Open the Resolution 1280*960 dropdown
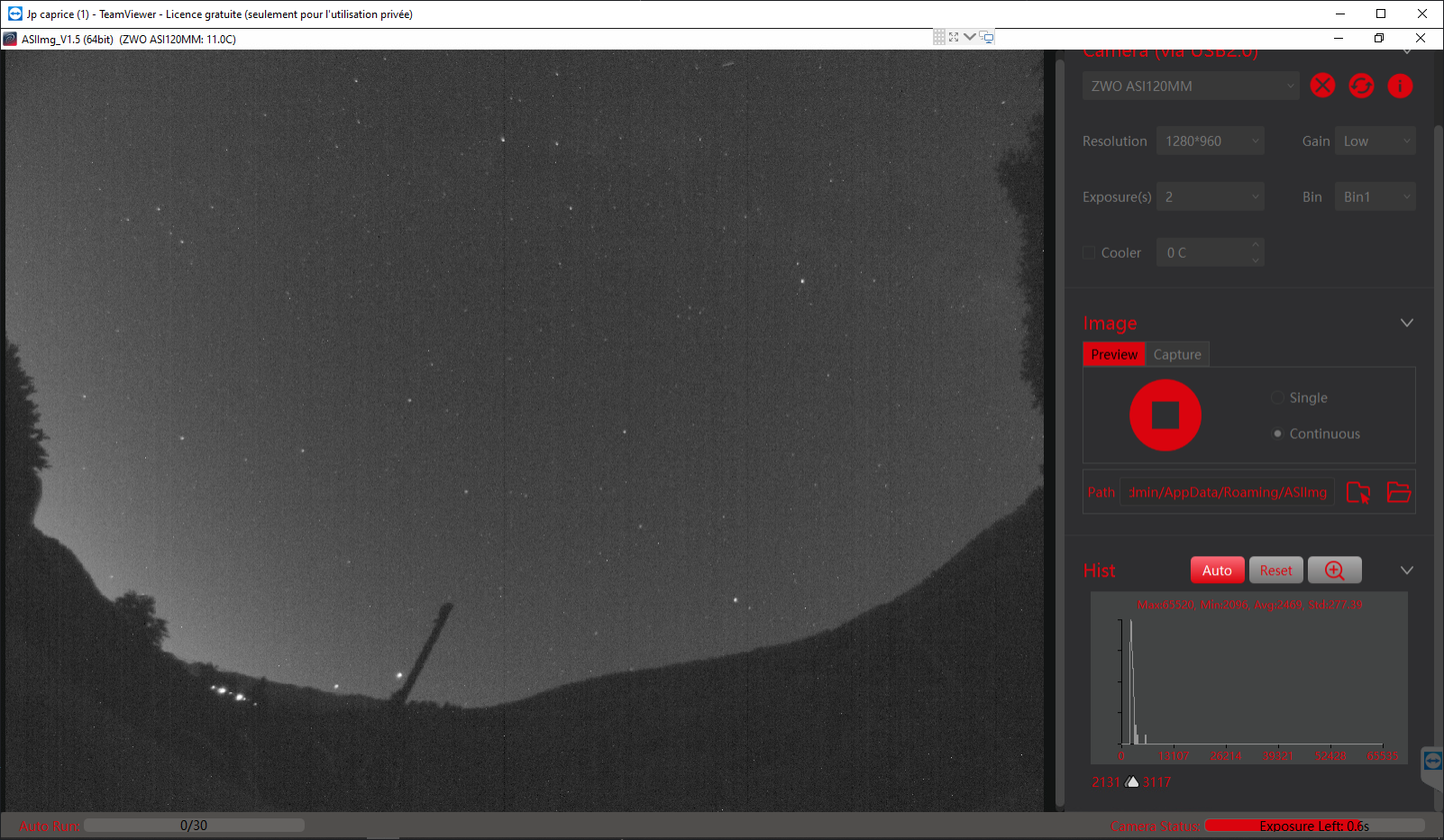 1211,142
